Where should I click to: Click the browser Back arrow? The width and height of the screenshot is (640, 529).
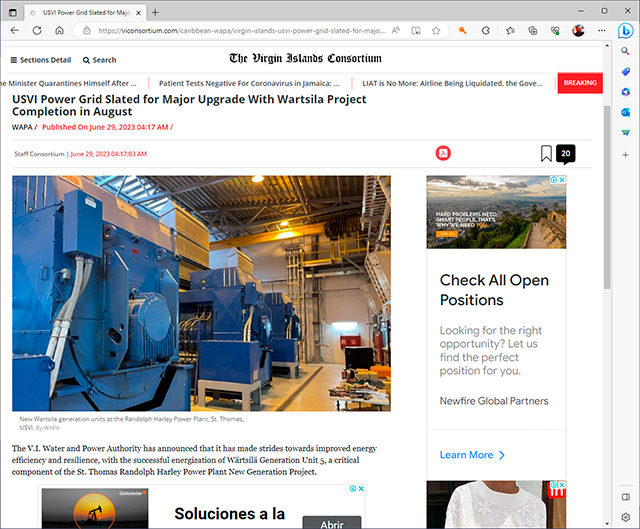15,31
